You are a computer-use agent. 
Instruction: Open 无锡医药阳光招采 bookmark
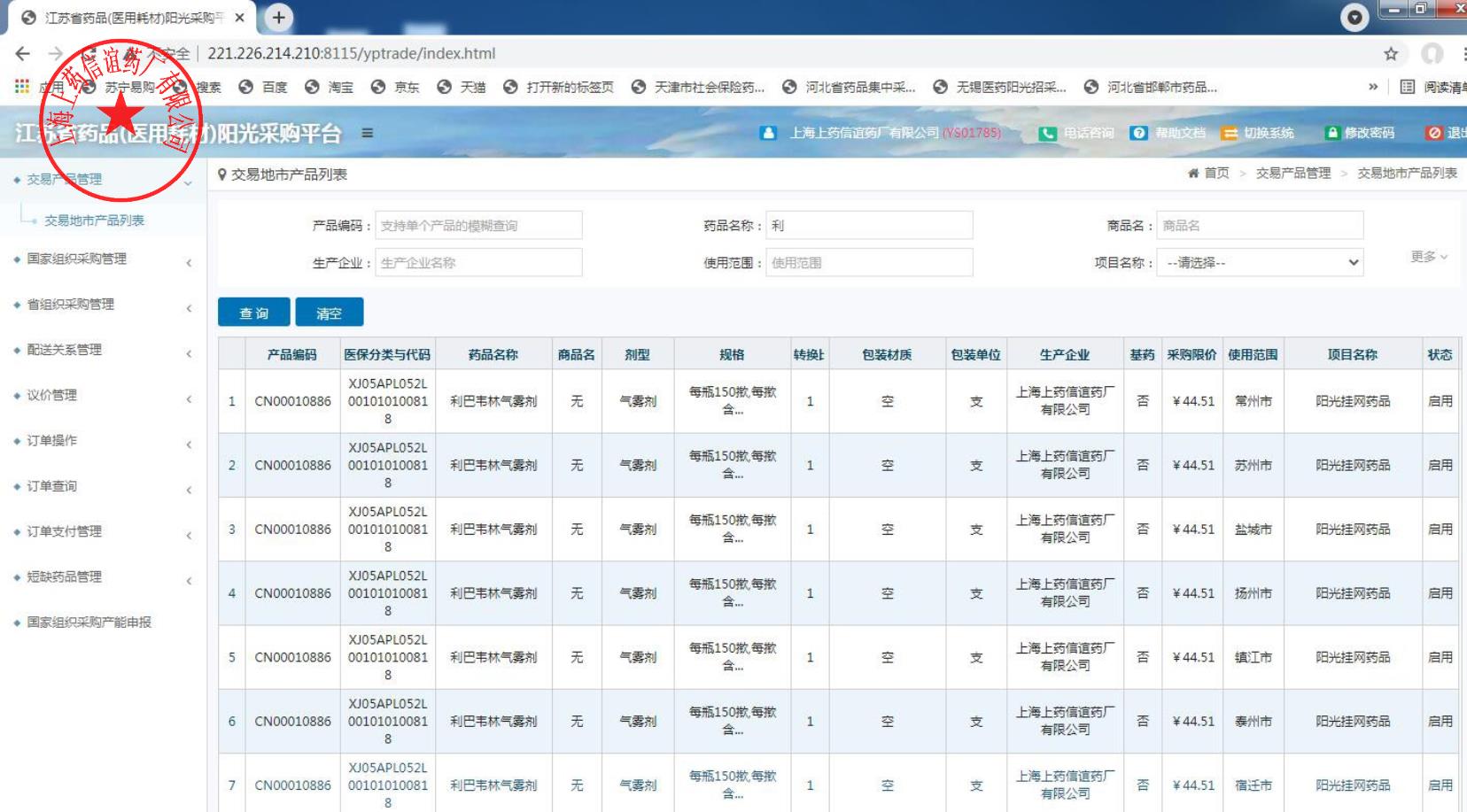pos(1000,87)
